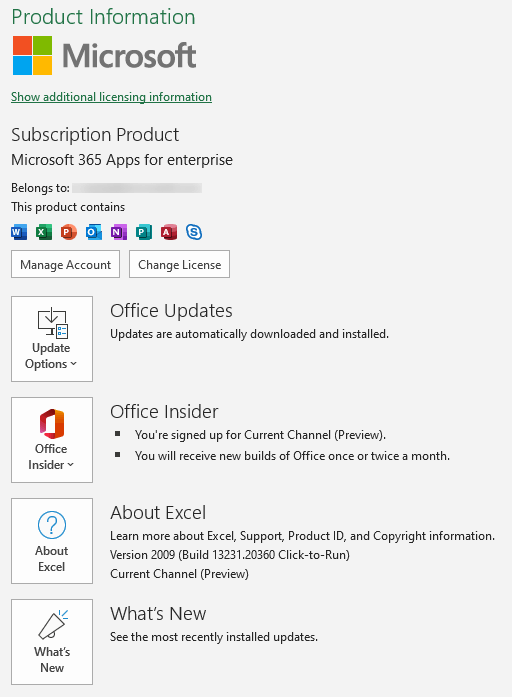The image size is (512, 697).
Task: Open the What's New button
Action: point(52,642)
